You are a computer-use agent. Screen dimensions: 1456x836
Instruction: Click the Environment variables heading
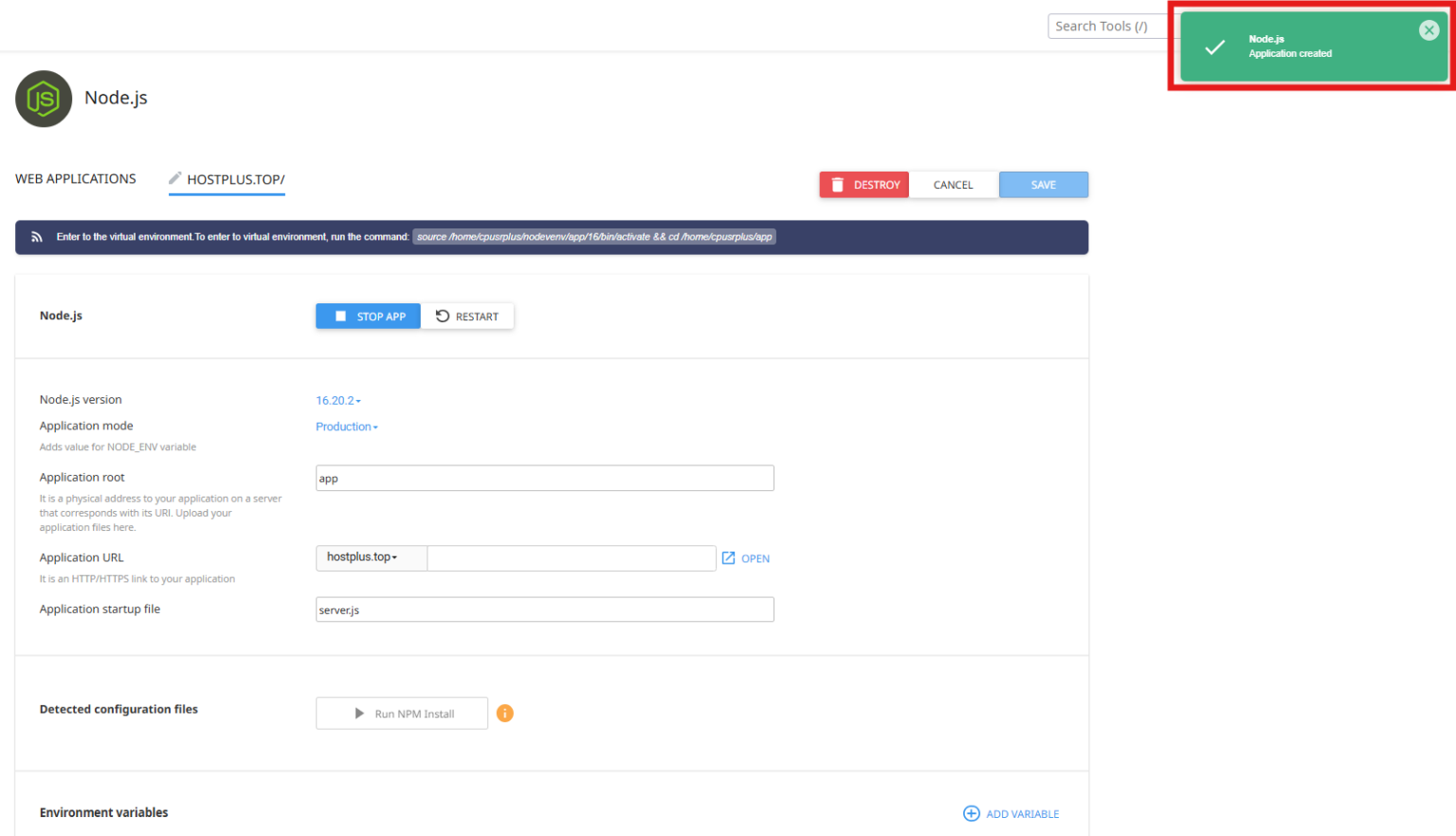coord(104,813)
